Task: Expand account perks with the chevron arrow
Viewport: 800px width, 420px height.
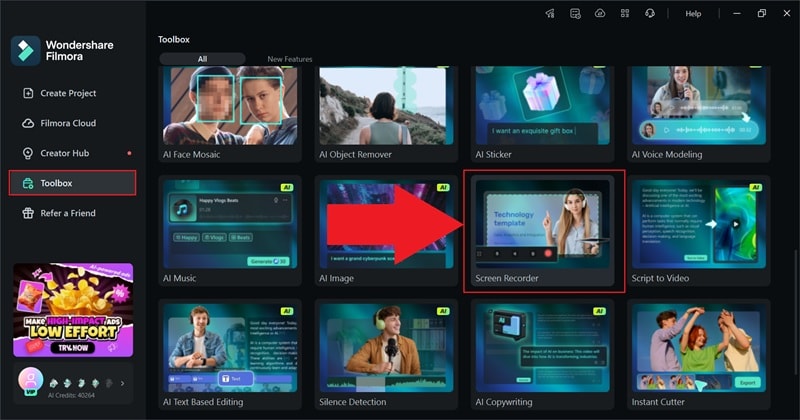Action: click(x=122, y=383)
